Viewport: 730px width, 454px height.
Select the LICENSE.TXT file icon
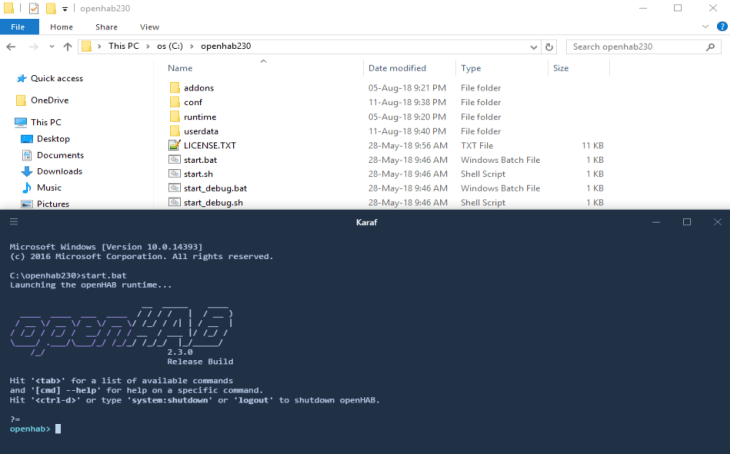(x=173, y=145)
